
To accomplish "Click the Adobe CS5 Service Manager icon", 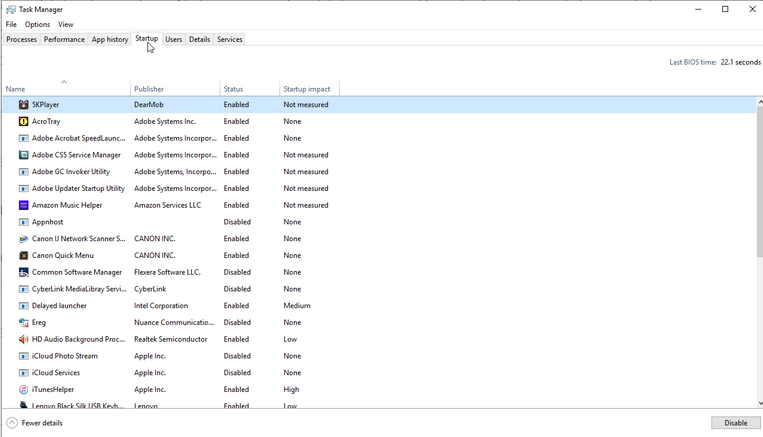I will click(23, 155).
